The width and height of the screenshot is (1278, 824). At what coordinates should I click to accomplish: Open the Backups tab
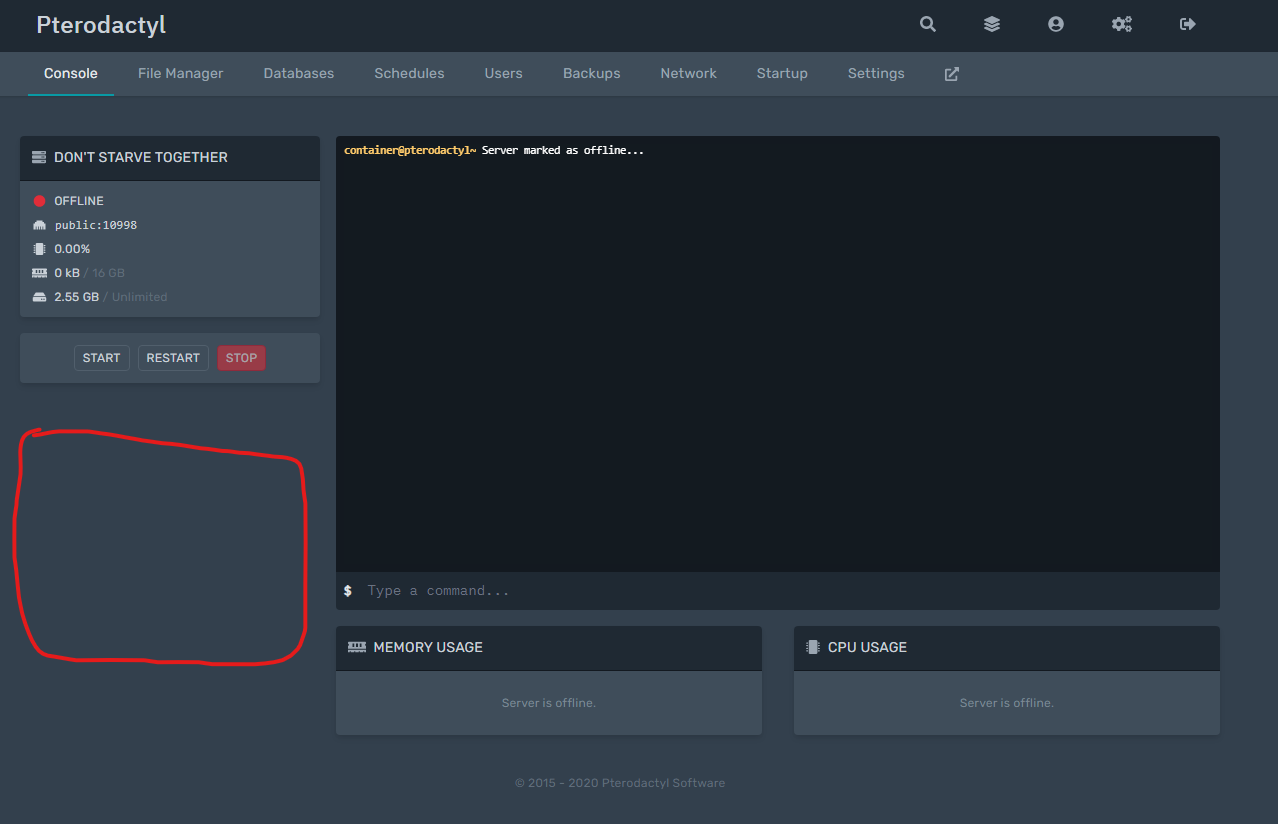(x=592, y=73)
